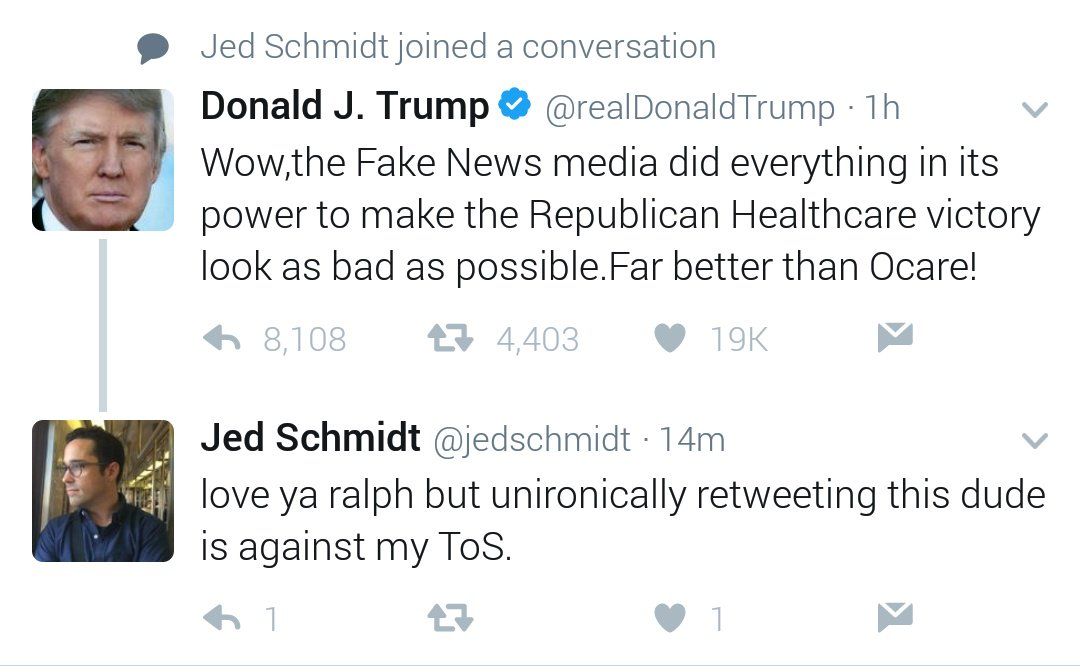Open the 1h timestamp of Trump's tweet
This screenshot has width=1080, height=672.
pyautogui.click(x=882, y=107)
